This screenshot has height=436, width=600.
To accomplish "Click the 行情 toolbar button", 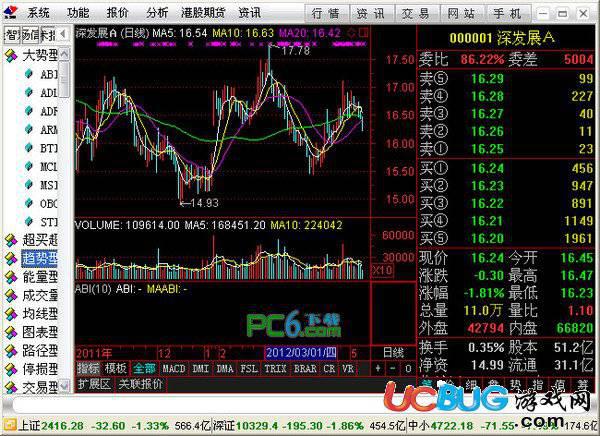I will pos(326,14).
